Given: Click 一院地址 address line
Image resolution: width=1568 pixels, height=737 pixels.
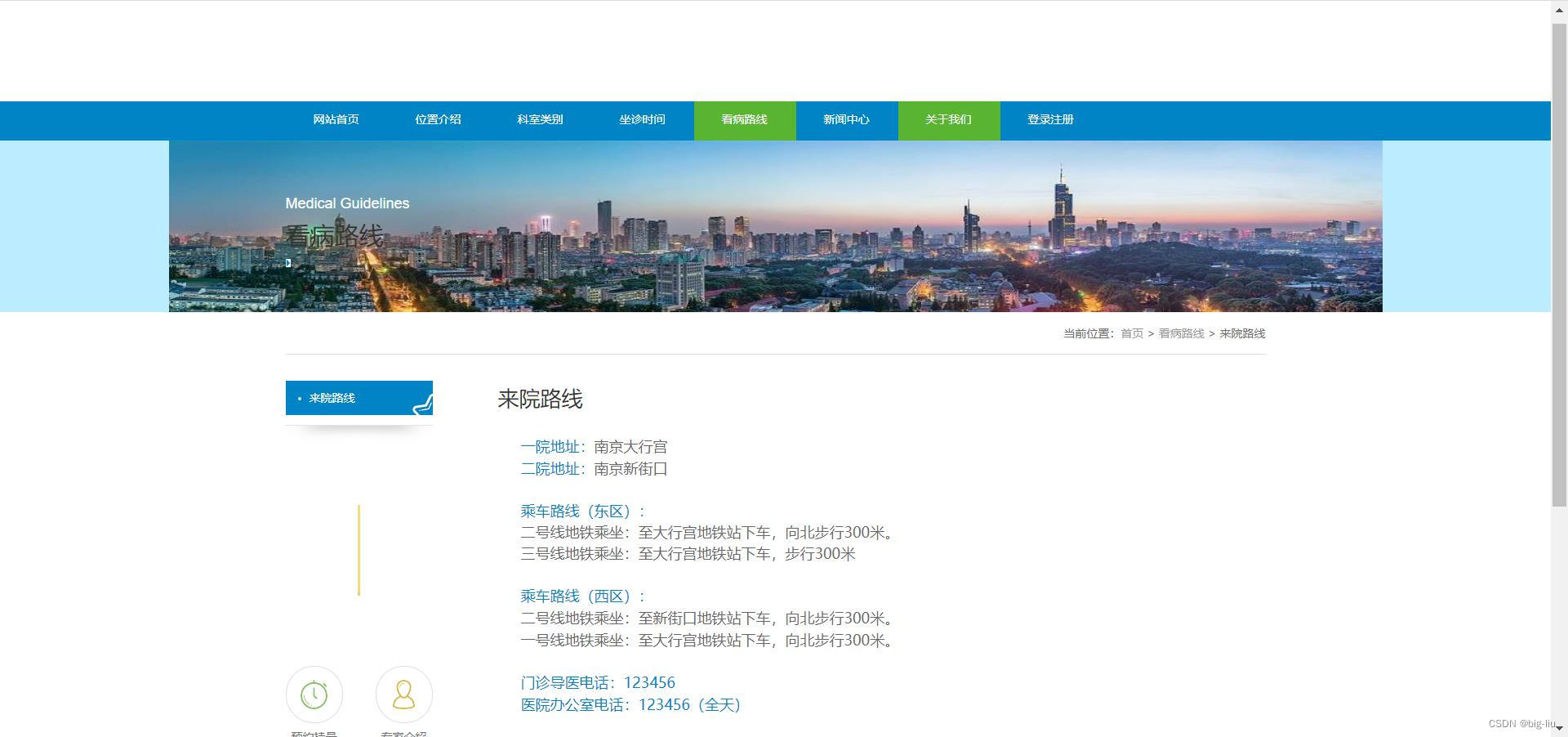Looking at the screenshot, I should click(594, 447).
